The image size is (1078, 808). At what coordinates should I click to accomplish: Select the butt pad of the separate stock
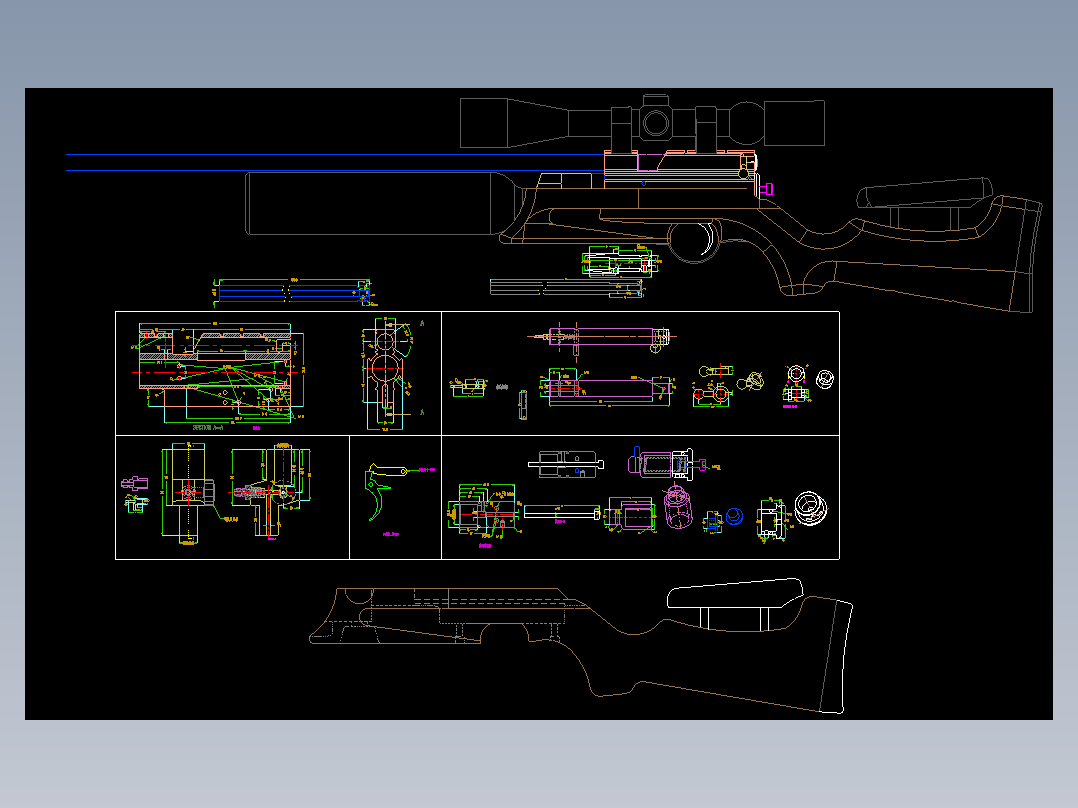836,657
